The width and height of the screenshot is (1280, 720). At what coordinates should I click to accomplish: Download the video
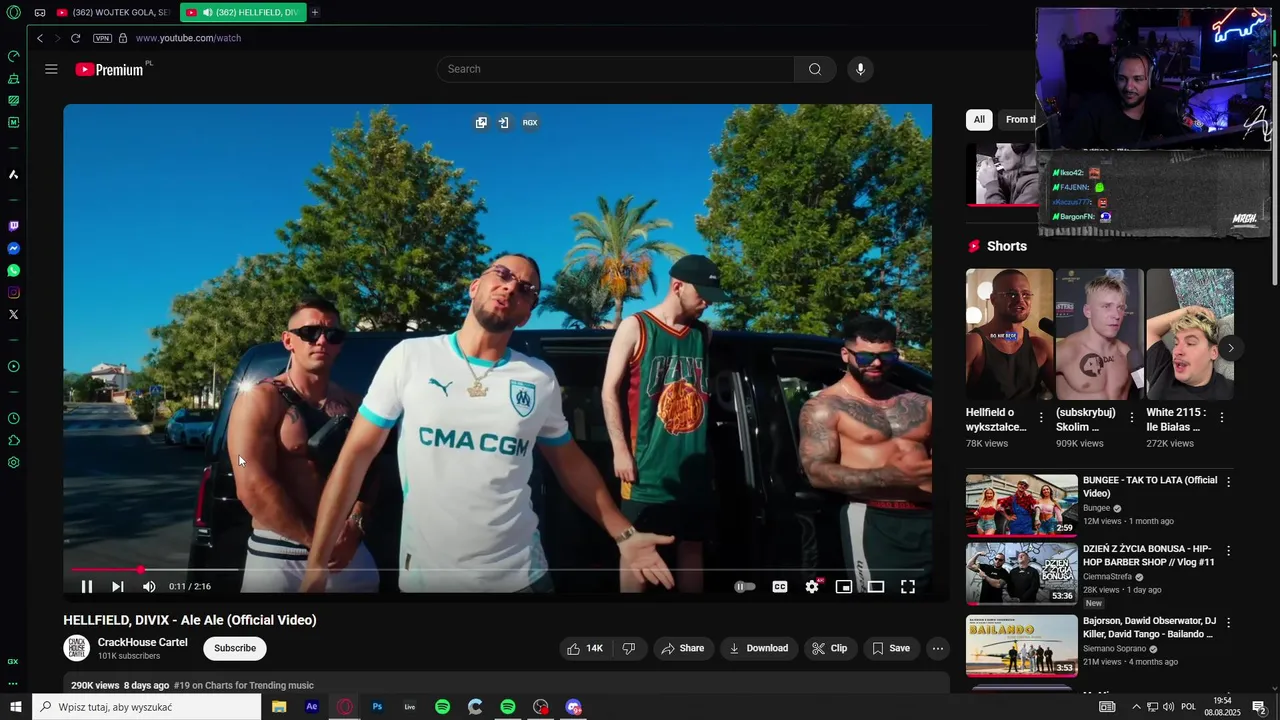click(x=758, y=648)
